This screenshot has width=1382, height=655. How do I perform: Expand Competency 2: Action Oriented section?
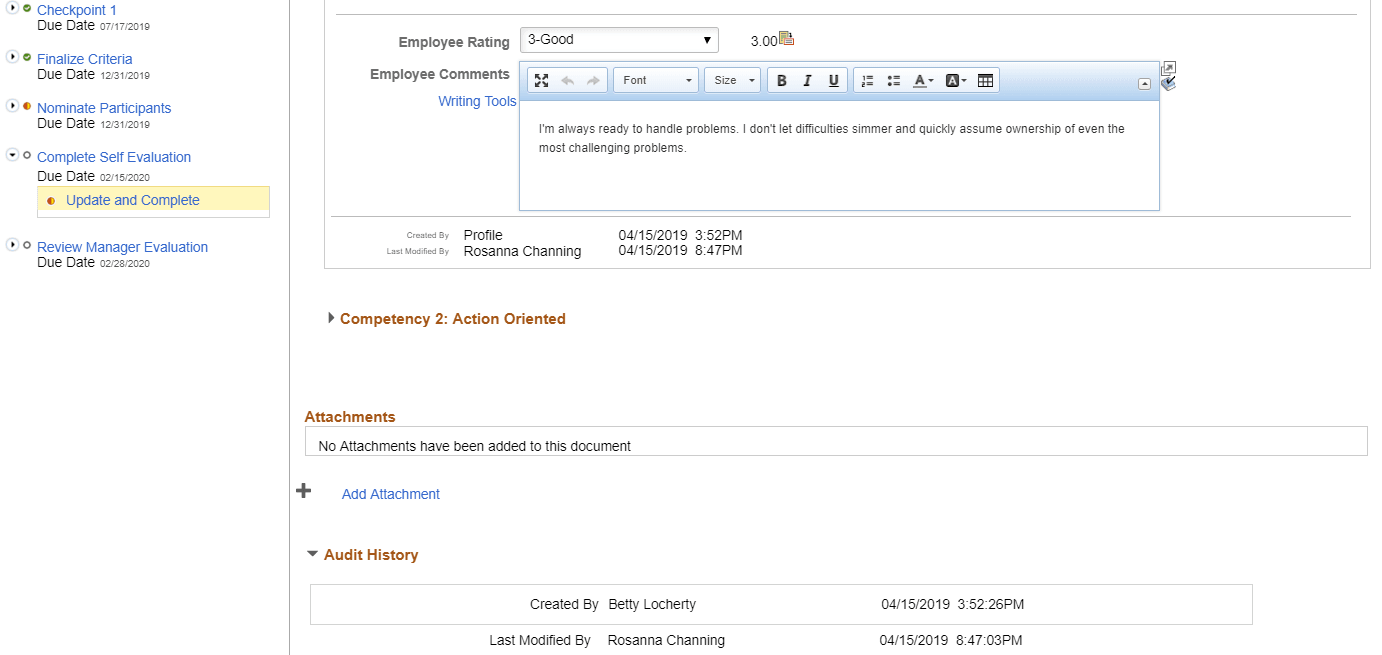pos(332,318)
